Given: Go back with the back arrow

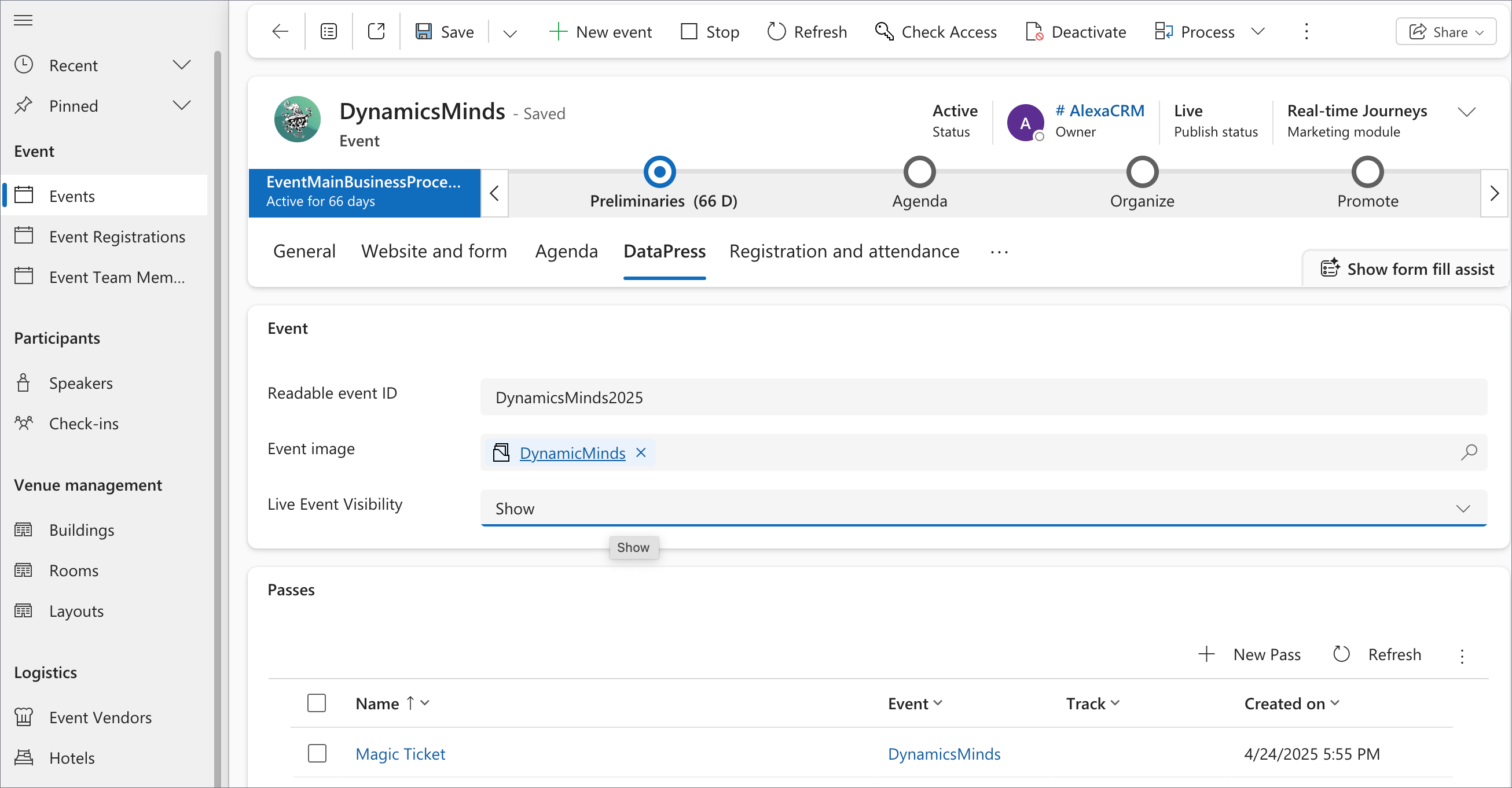Looking at the screenshot, I should tap(280, 32).
